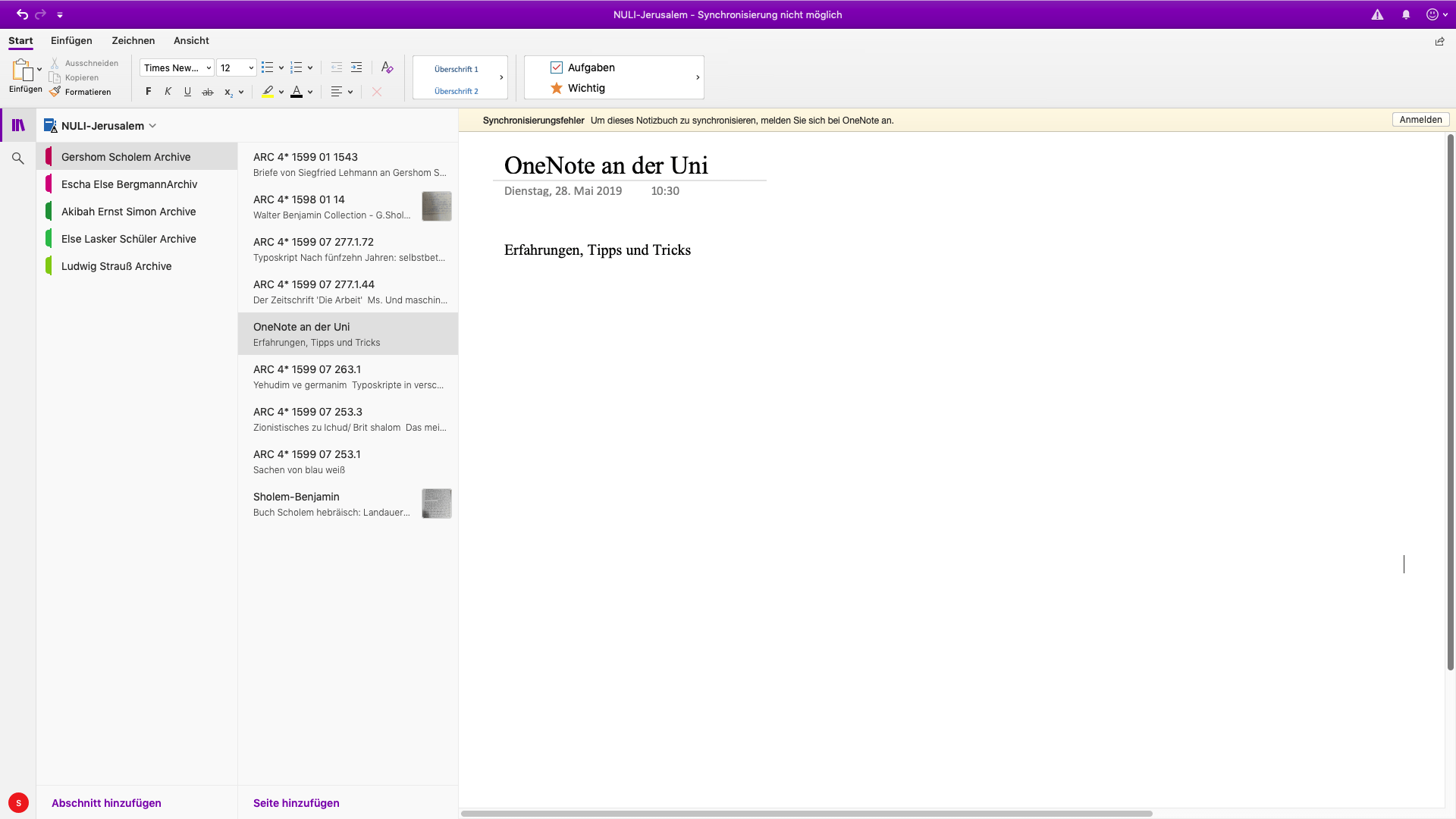Open the font family dropdown
Viewport: 1456px width, 819px height.
(x=176, y=67)
